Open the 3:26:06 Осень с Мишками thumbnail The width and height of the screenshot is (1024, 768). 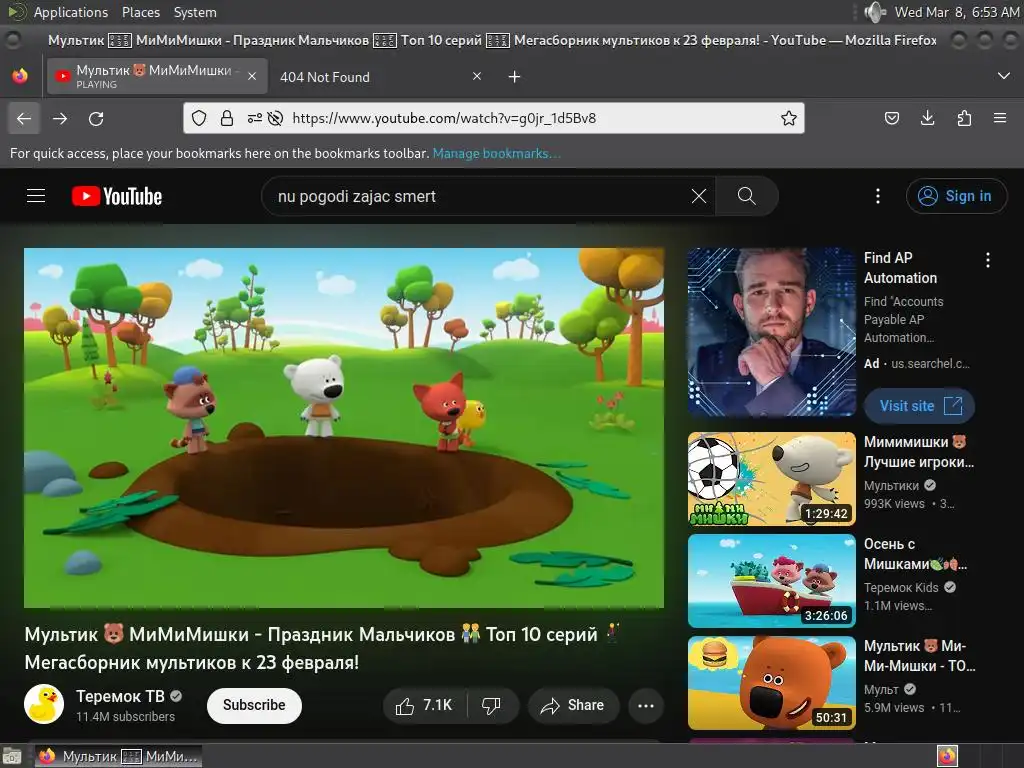pos(771,581)
